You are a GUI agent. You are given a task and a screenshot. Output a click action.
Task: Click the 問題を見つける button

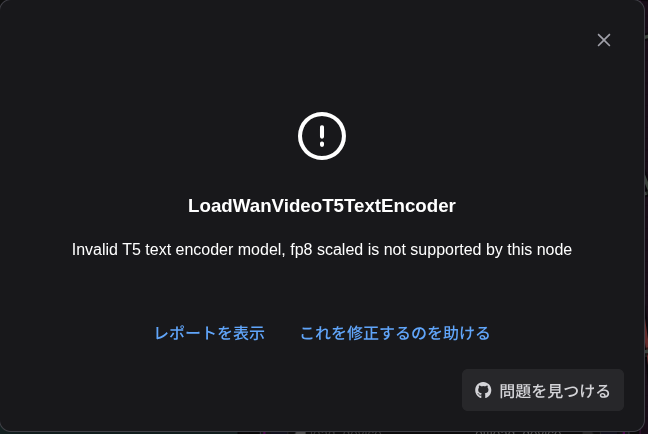pyautogui.click(x=543, y=390)
